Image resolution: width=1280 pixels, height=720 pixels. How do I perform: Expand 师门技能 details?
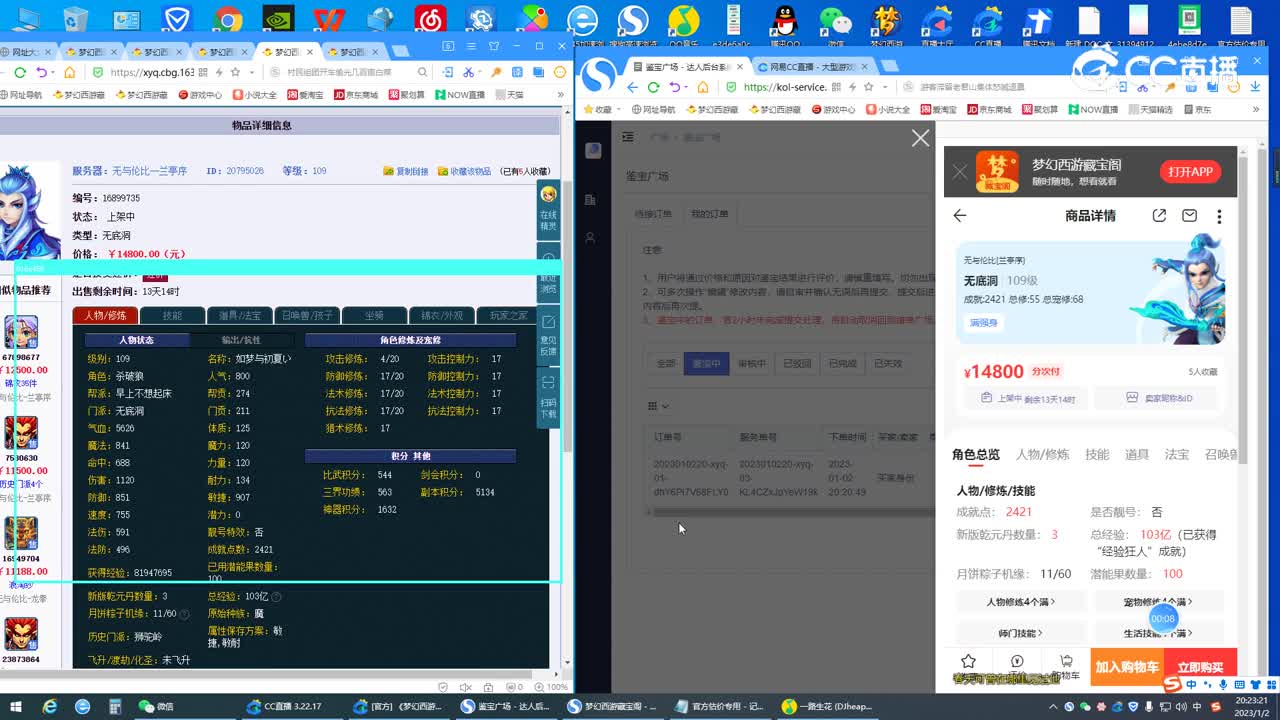1021,633
